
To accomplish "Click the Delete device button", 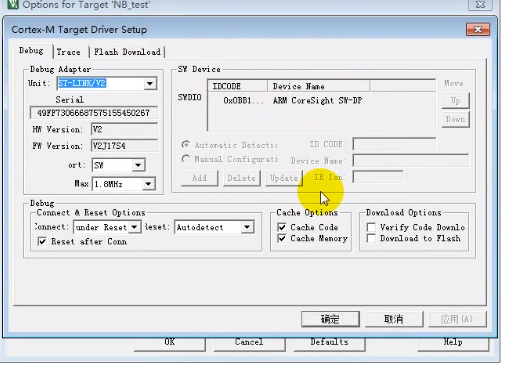I will pyautogui.click(x=241, y=178).
